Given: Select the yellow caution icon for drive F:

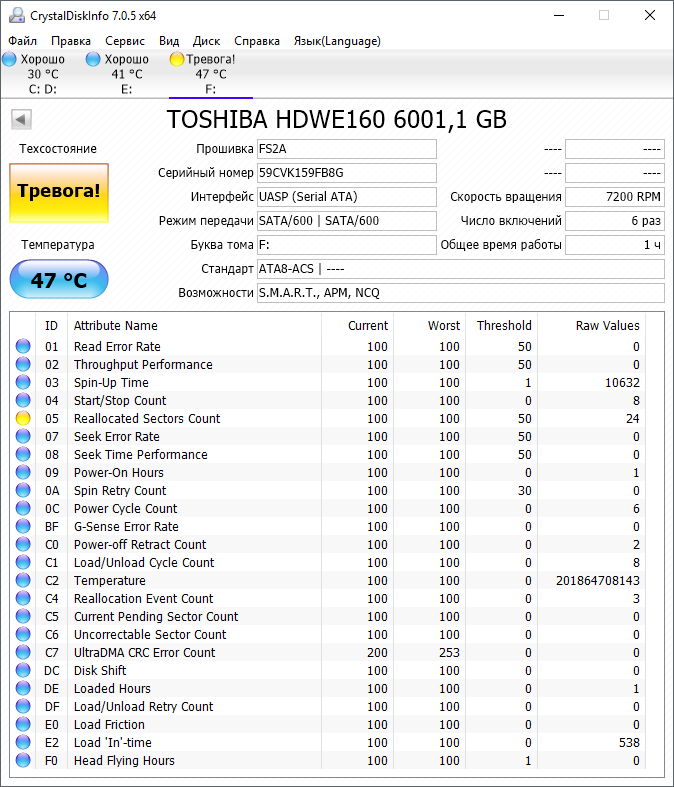Looking at the screenshot, I should 177,59.
